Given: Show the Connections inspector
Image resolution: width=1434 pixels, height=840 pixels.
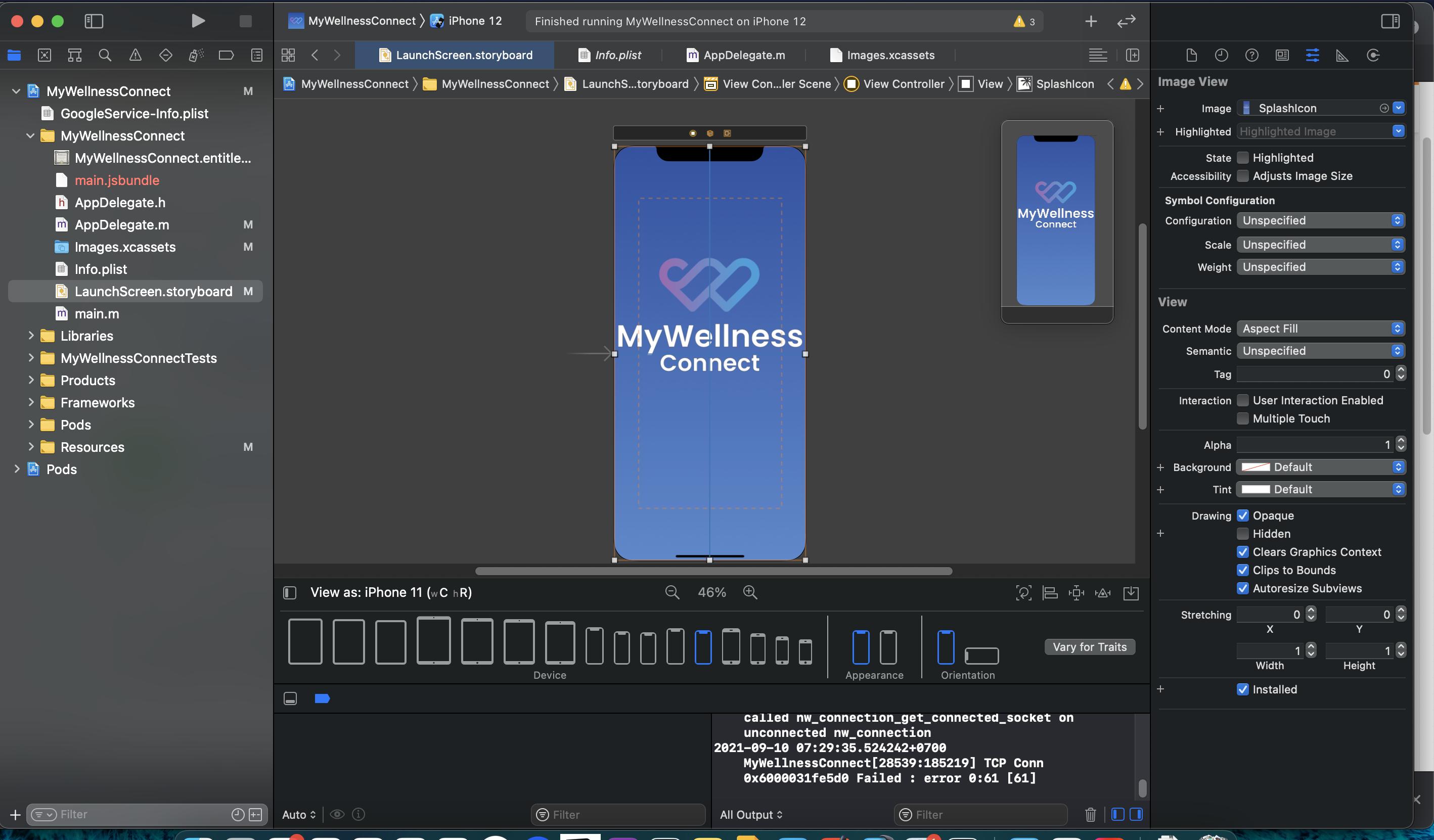Looking at the screenshot, I should coord(1373,55).
